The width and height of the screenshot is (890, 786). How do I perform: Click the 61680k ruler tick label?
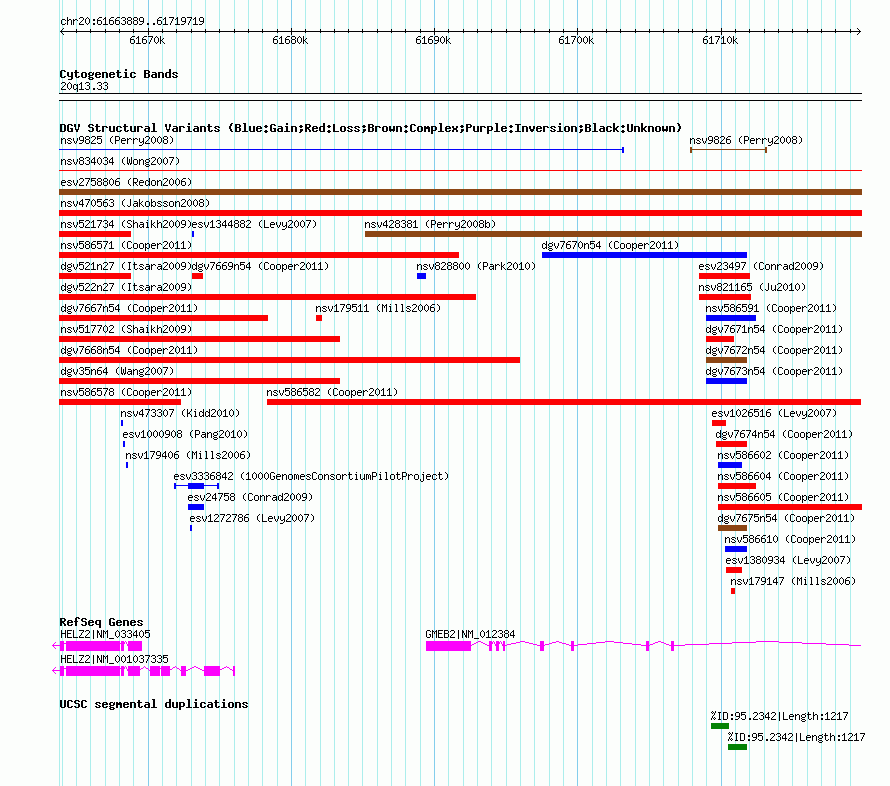(x=290, y=40)
